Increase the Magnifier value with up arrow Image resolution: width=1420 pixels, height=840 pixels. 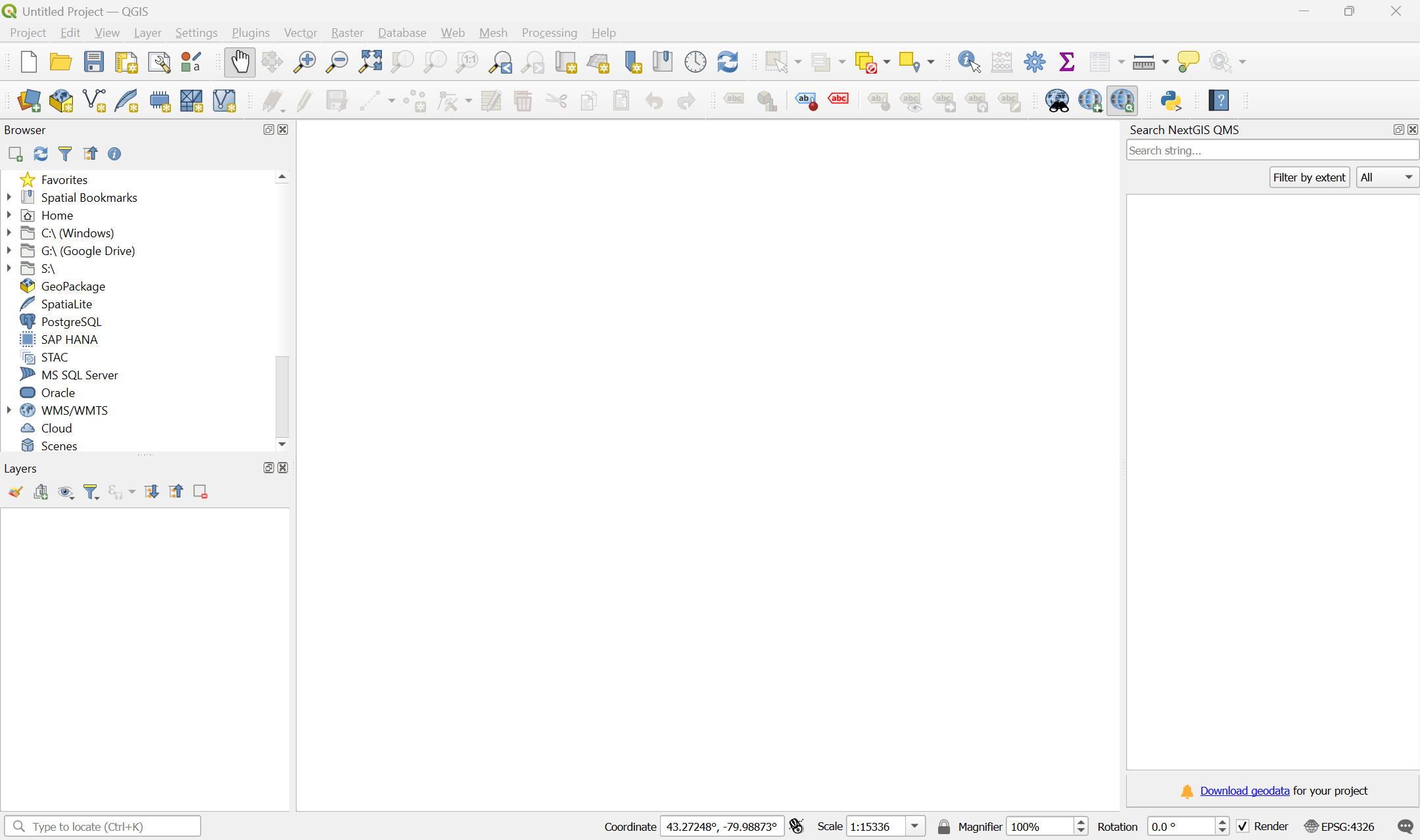coord(1081,822)
